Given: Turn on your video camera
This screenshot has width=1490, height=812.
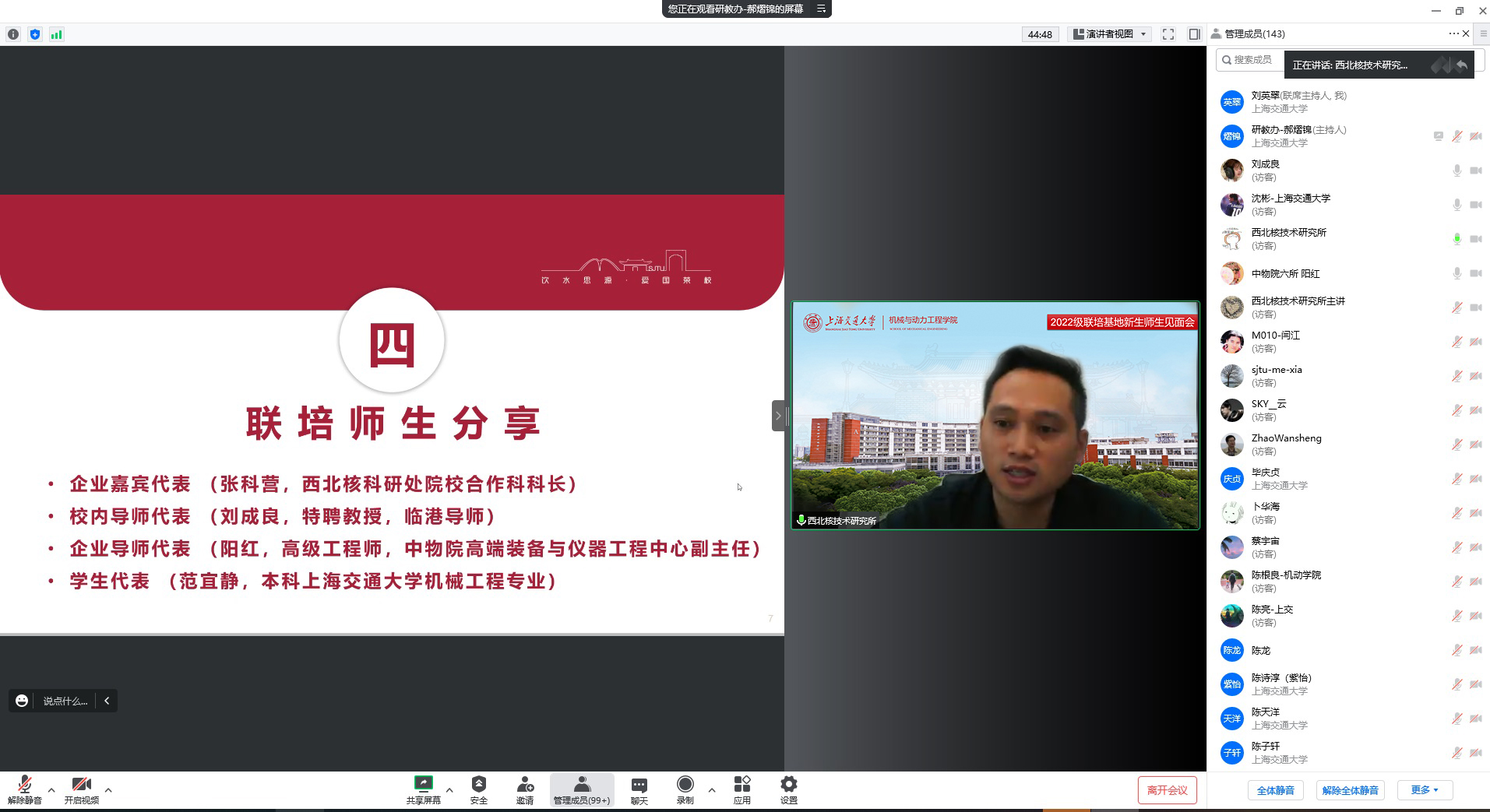Looking at the screenshot, I should coord(81,785).
